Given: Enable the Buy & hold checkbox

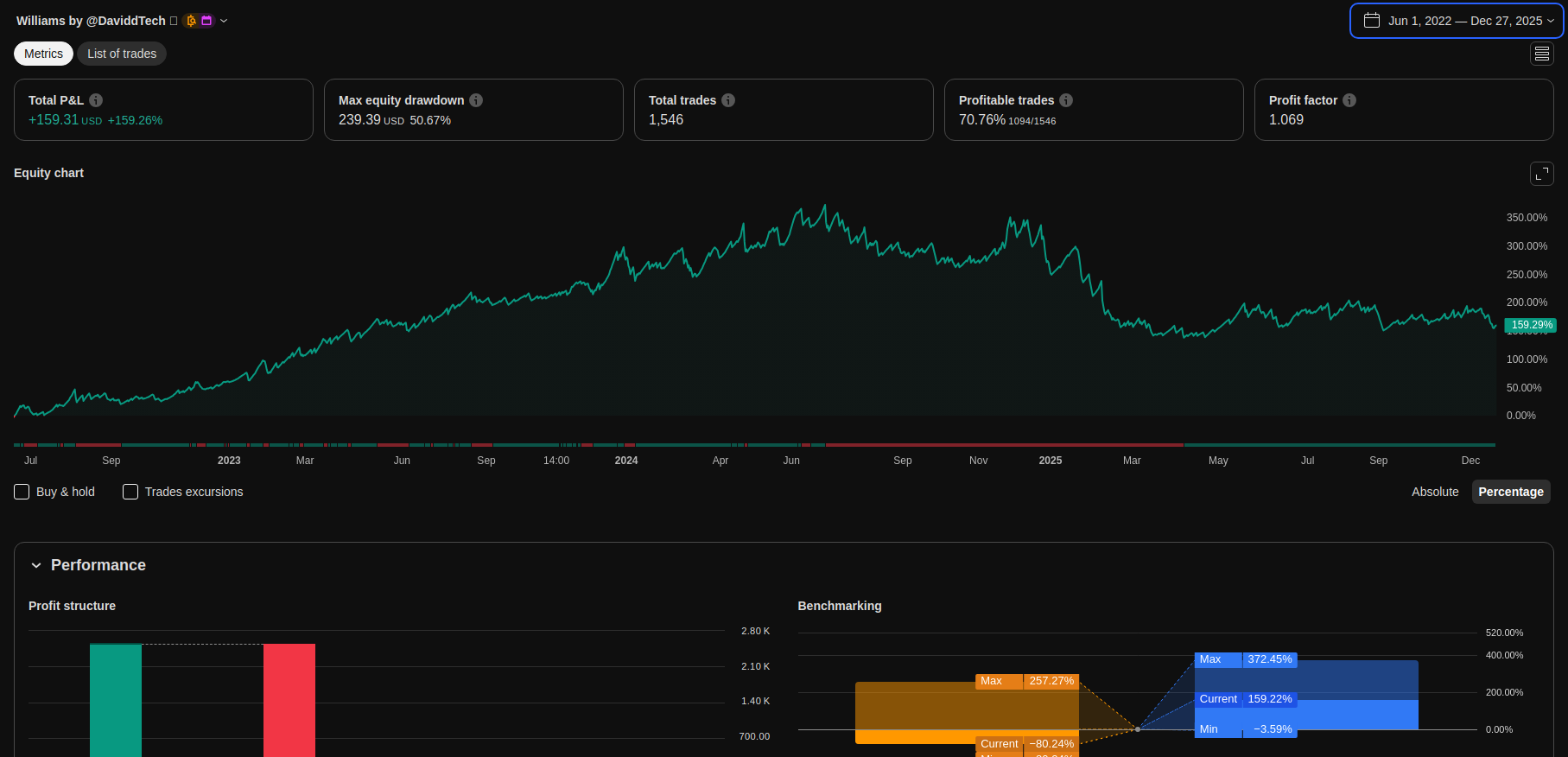Looking at the screenshot, I should (22, 492).
